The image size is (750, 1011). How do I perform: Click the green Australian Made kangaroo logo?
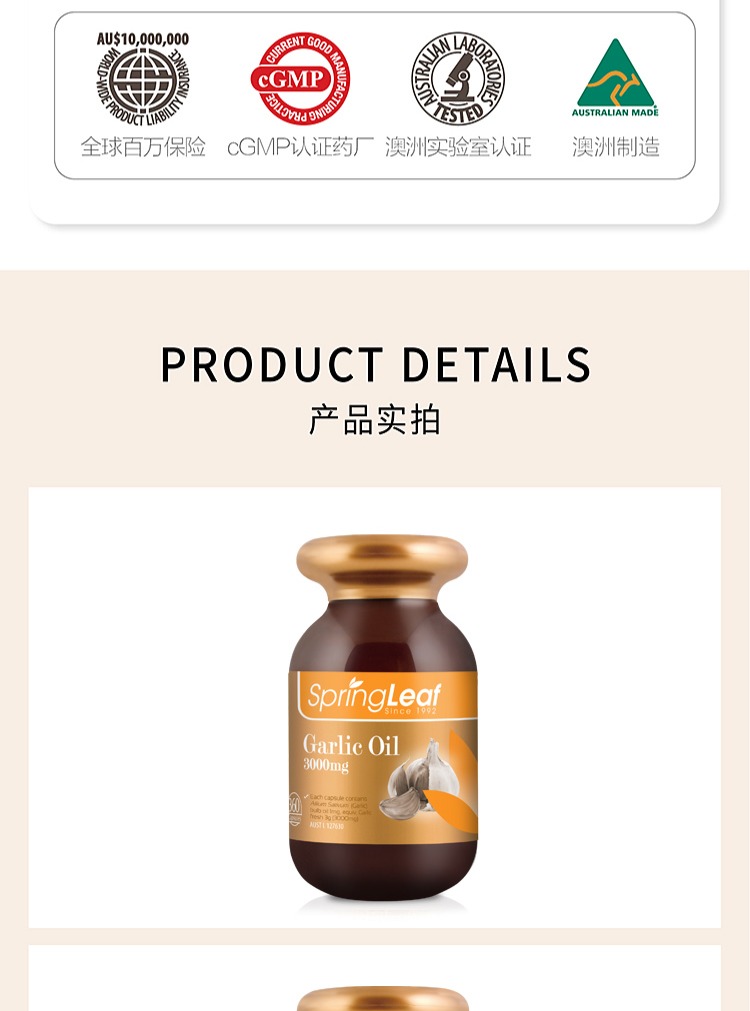[615, 77]
